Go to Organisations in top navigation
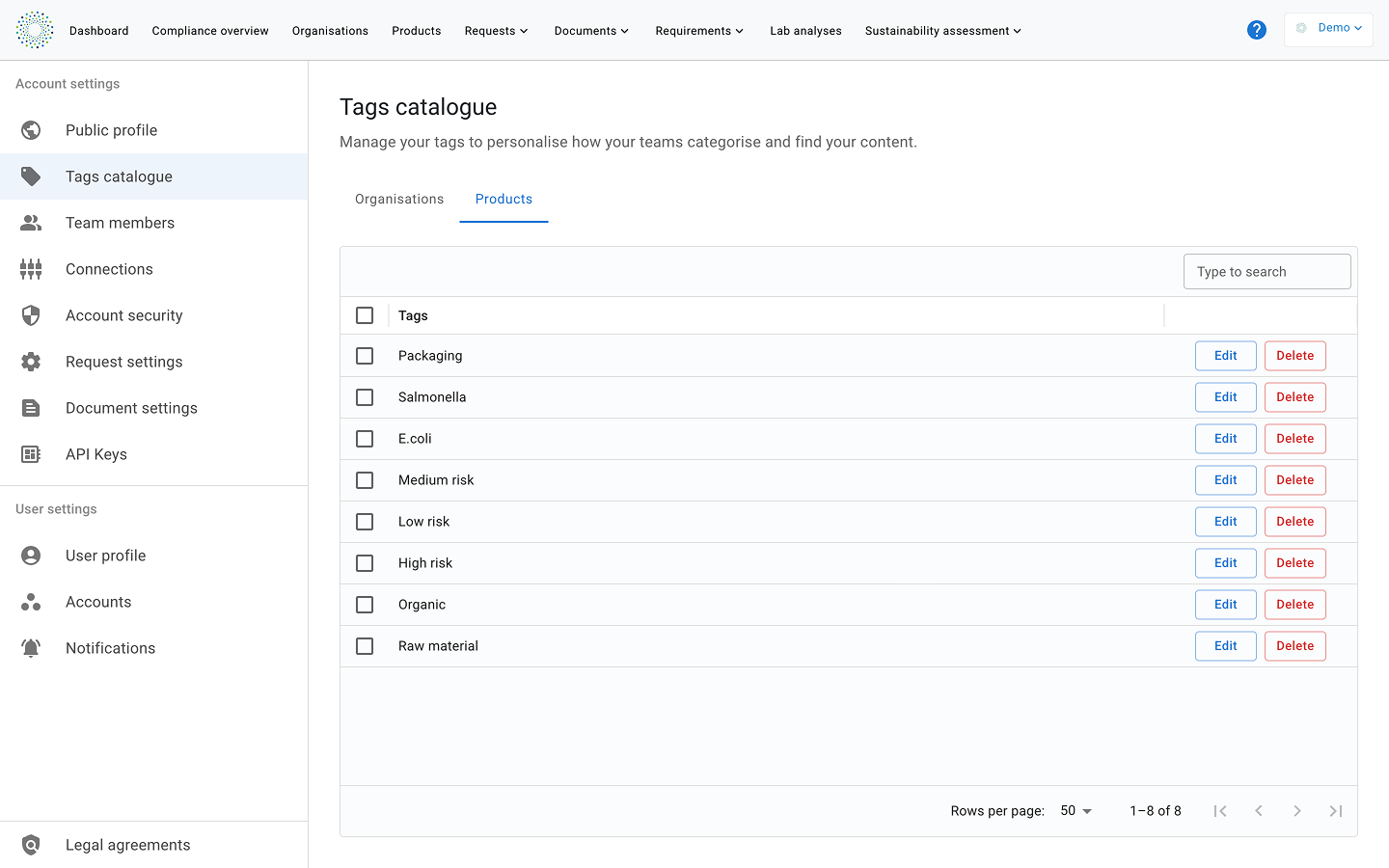 pyautogui.click(x=330, y=31)
